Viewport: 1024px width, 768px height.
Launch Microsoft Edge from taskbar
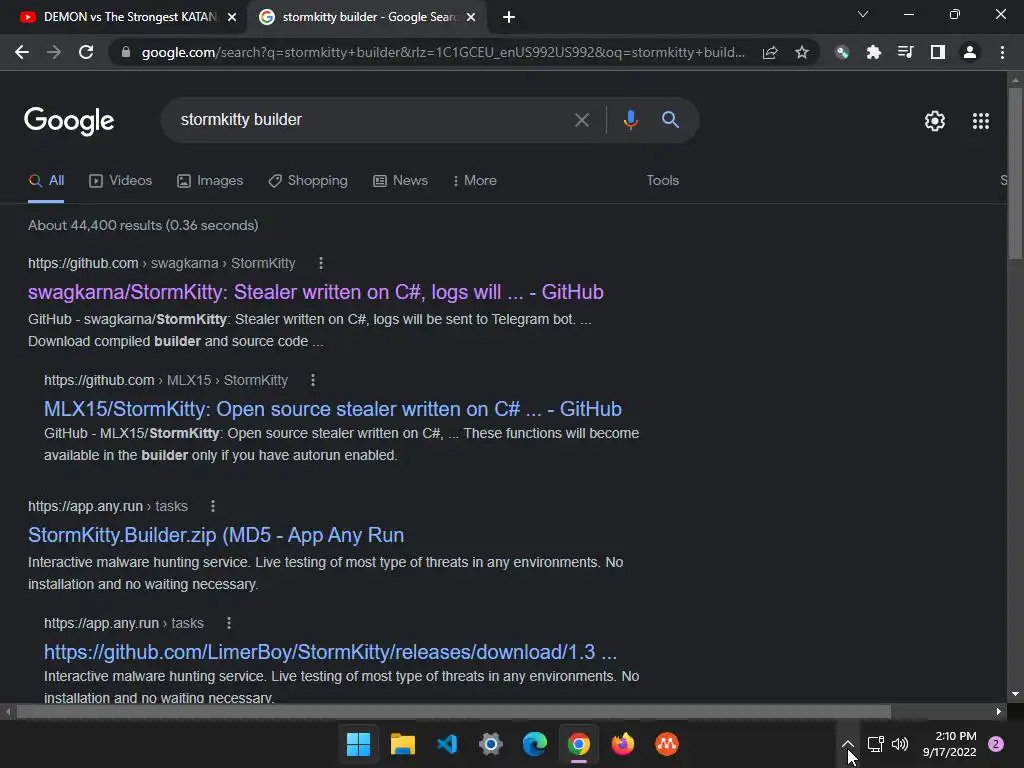pyautogui.click(x=535, y=744)
